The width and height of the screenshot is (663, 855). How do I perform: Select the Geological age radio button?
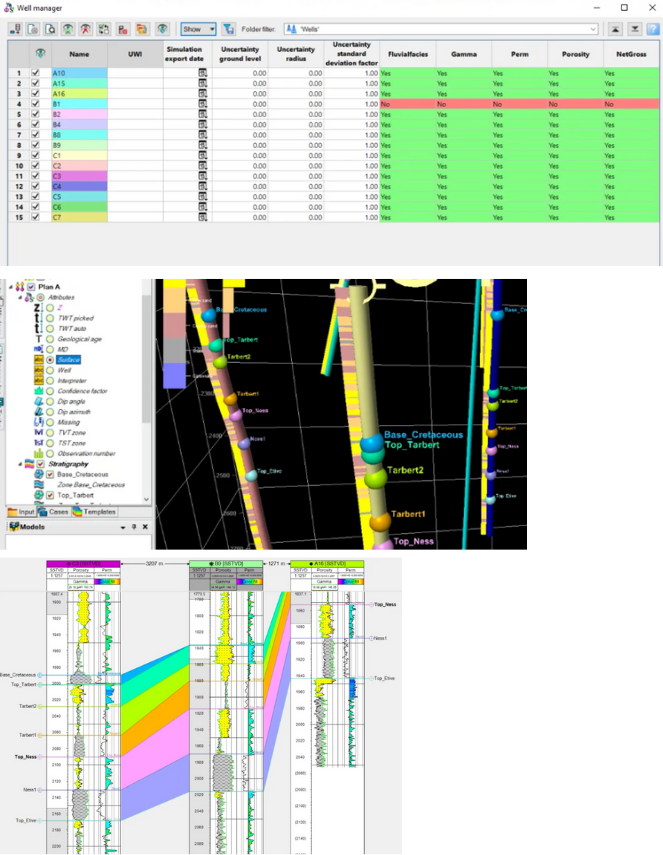50,339
